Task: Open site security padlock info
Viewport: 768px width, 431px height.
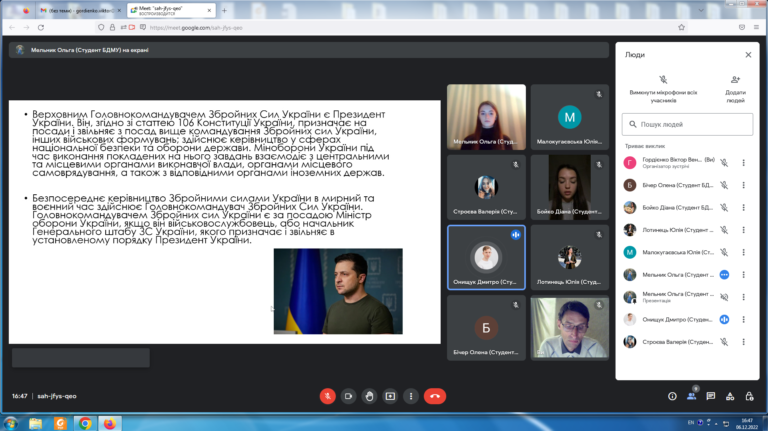Action: tap(112, 27)
